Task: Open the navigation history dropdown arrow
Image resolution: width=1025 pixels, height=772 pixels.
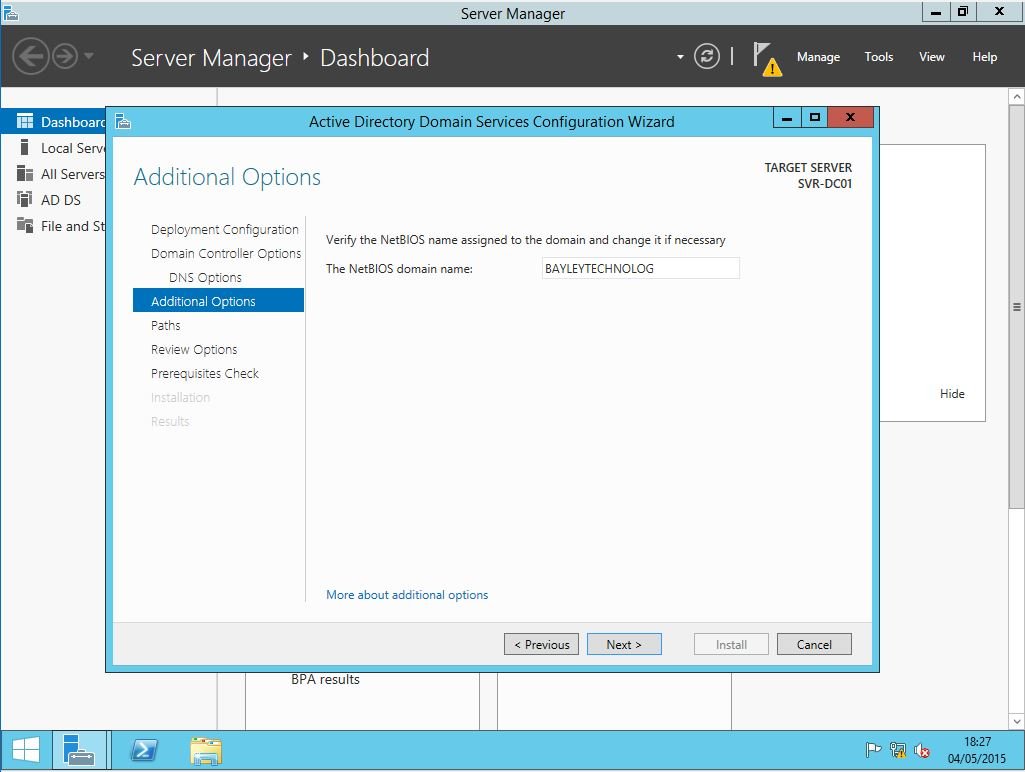Action: click(89, 56)
